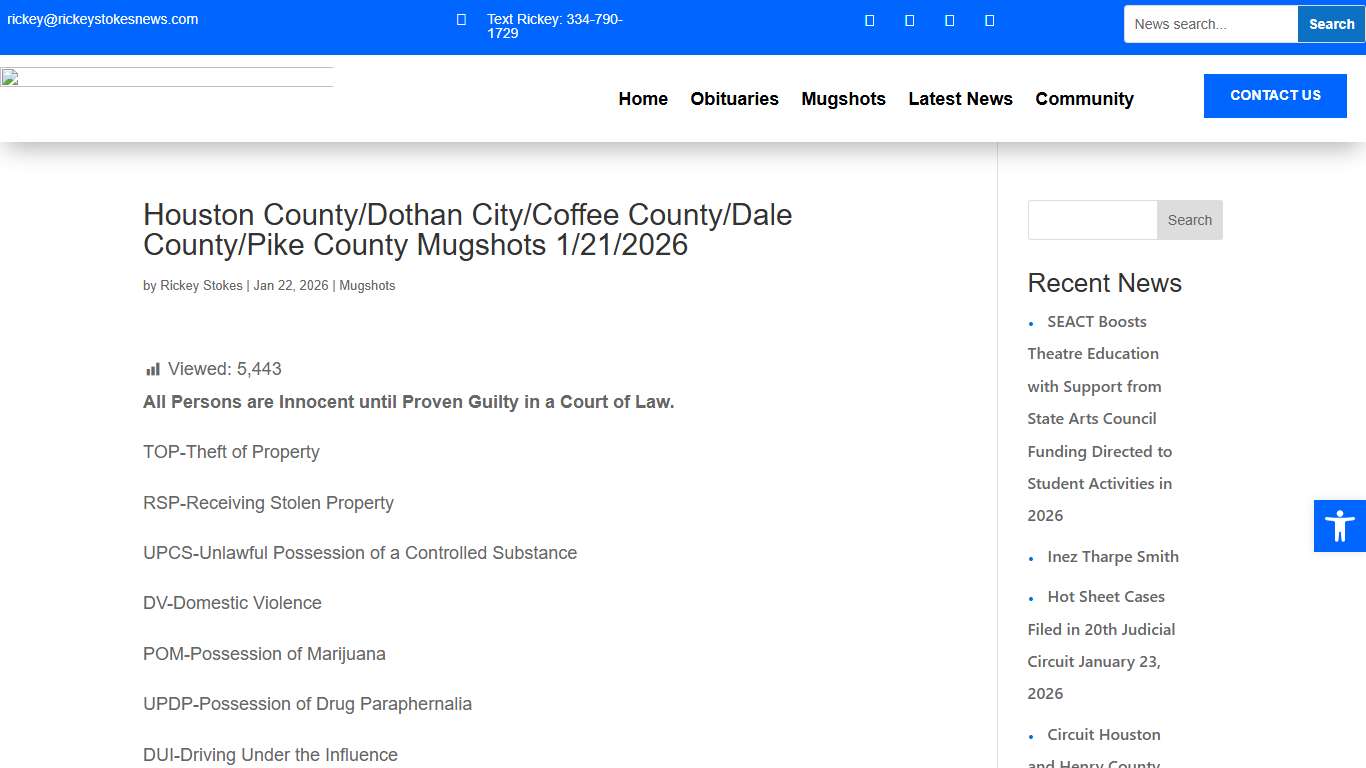Open Rickey Stokes author link

pos(201,285)
